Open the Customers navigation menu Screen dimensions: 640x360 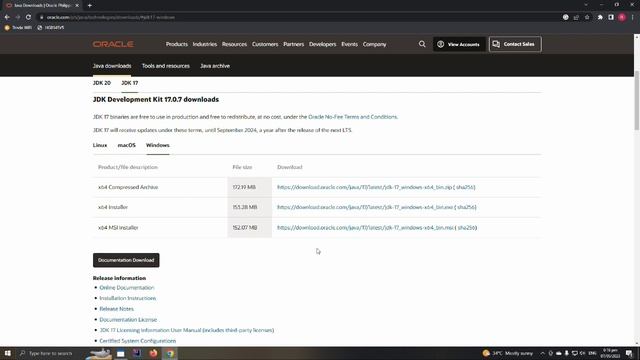click(265, 44)
